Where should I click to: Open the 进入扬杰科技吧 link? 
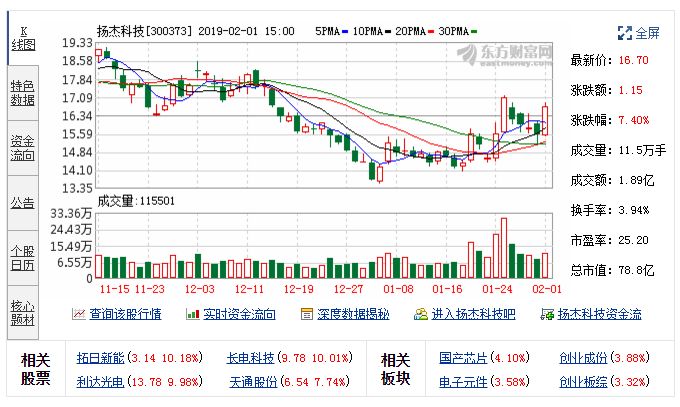point(474,314)
